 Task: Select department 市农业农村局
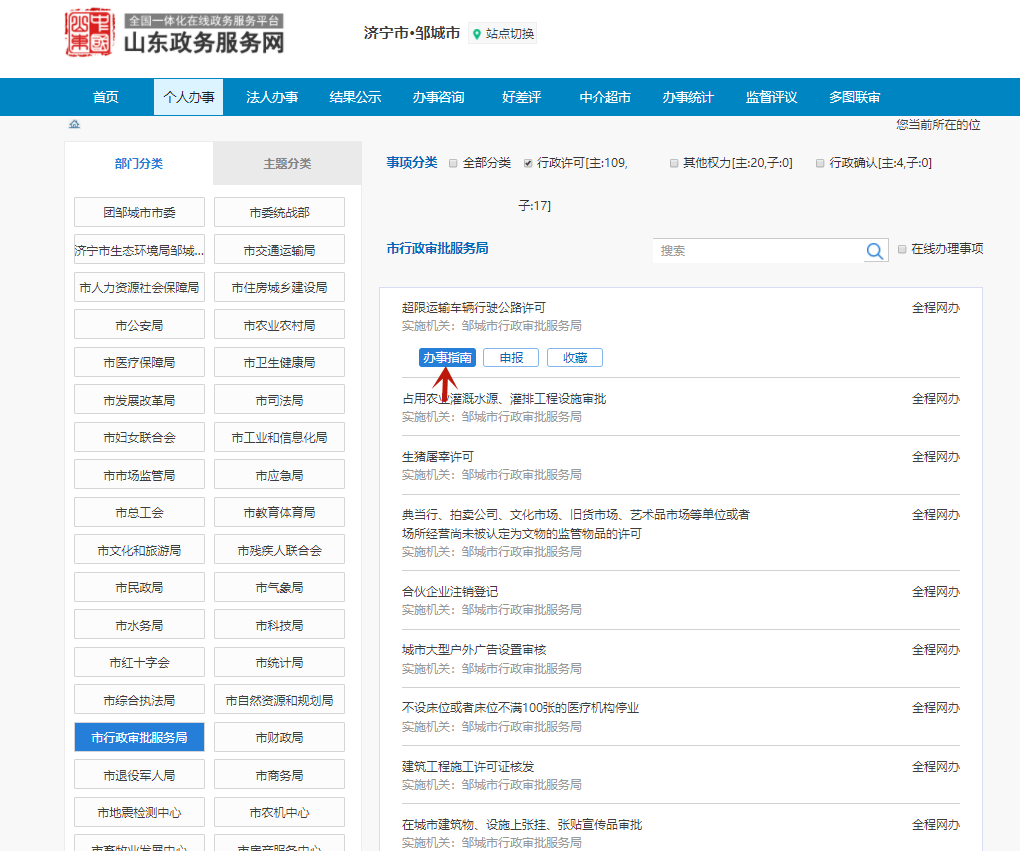pyautogui.click(x=280, y=325)
